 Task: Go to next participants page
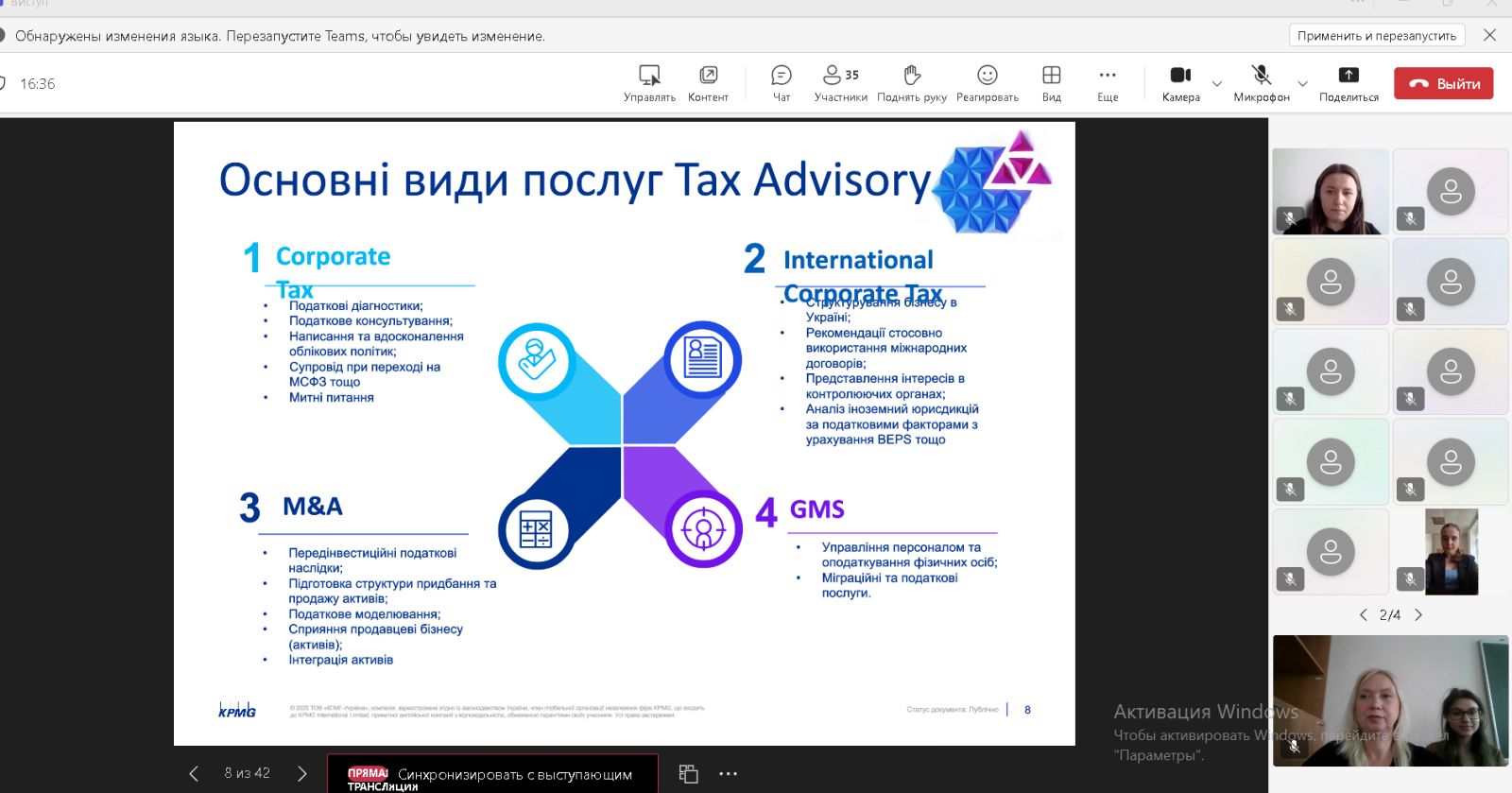pos(1418,615)
